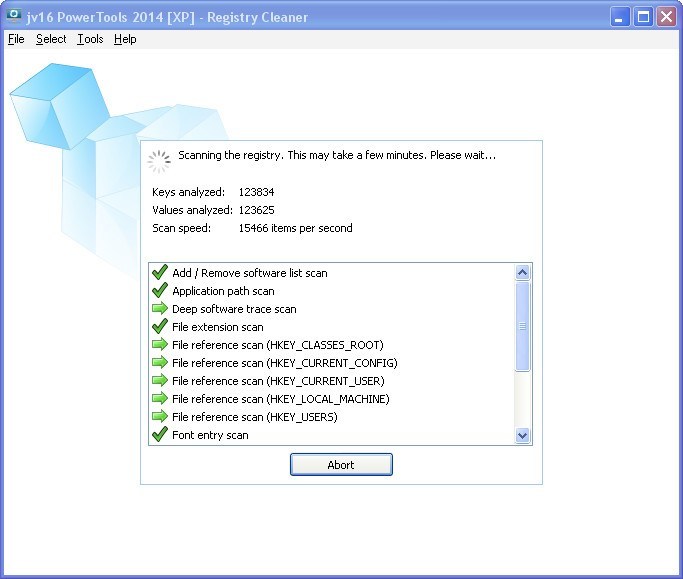
Task: Open the Tools menu
Action: pyautogui.click(x=90, y=39)
